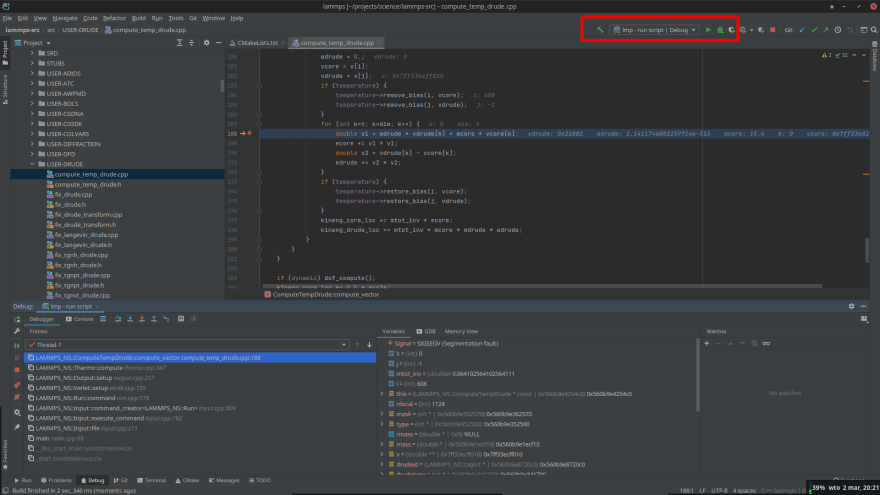Switch to GDB tab
Viewport: 880px width, 495px height.
click(425, 332)
